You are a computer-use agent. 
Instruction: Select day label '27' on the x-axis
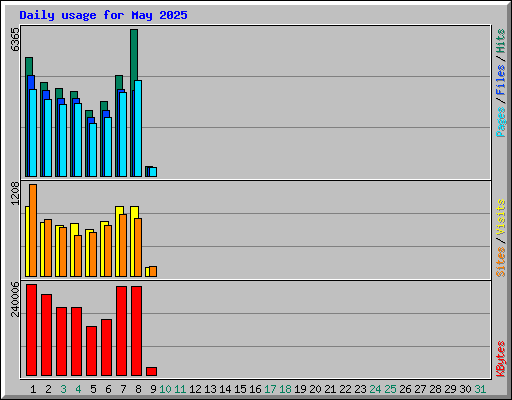[420, 389]
